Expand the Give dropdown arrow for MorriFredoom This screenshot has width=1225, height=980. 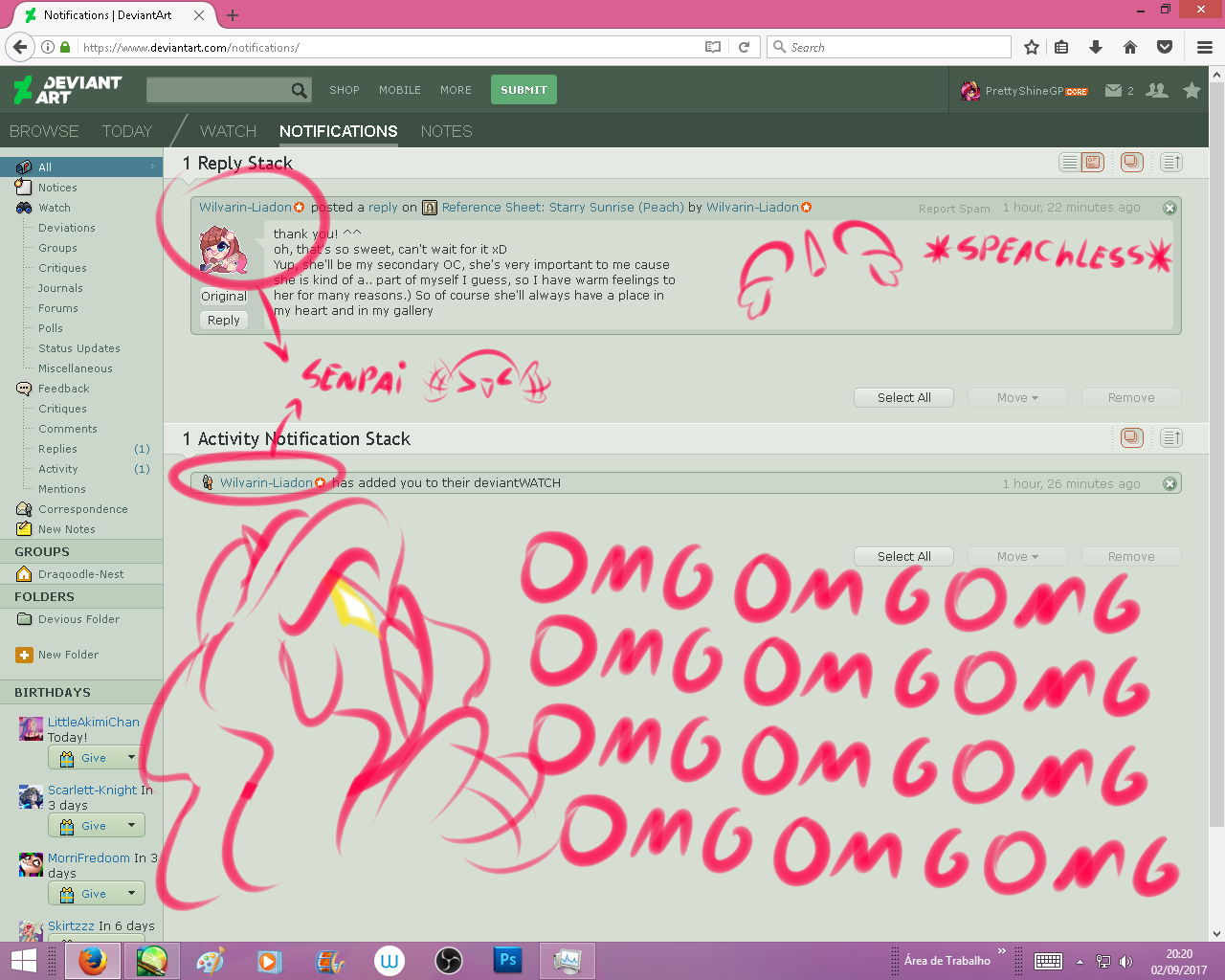(131, 894)
